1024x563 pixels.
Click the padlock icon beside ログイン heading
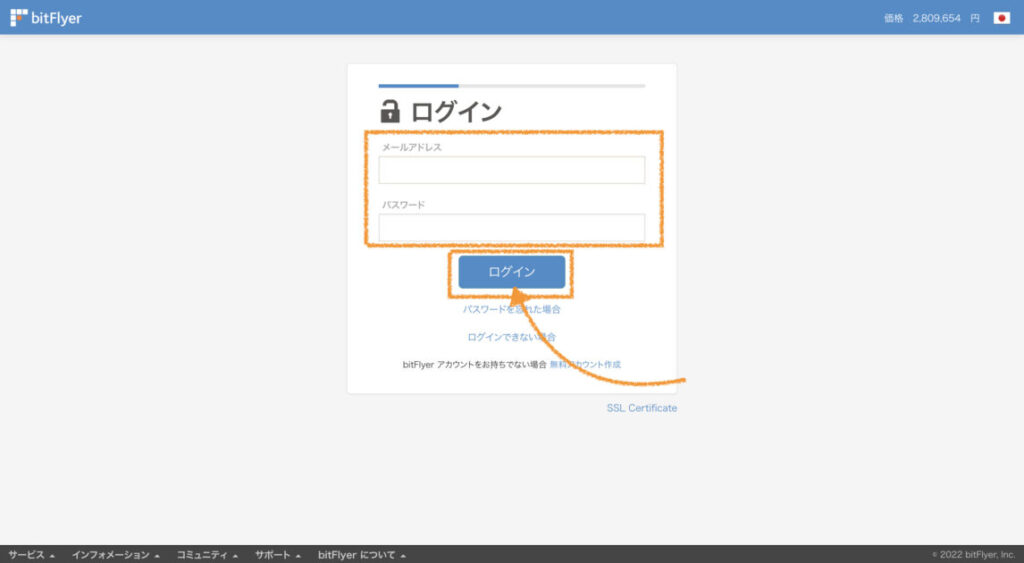tap(390, 111)
